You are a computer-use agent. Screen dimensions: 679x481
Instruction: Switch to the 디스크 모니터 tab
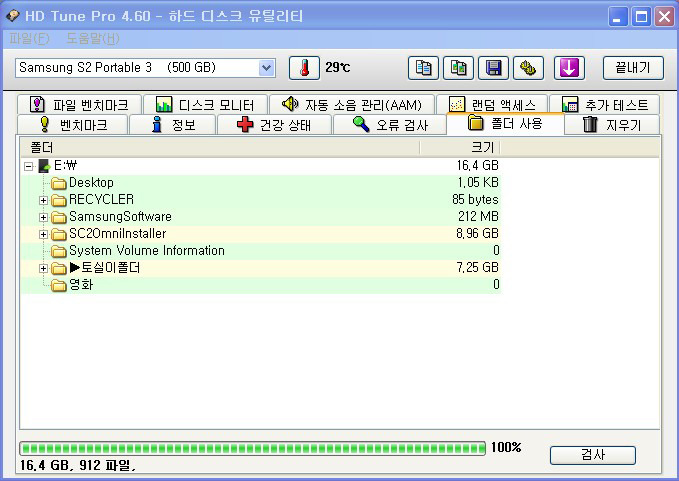tap(205, 104)
